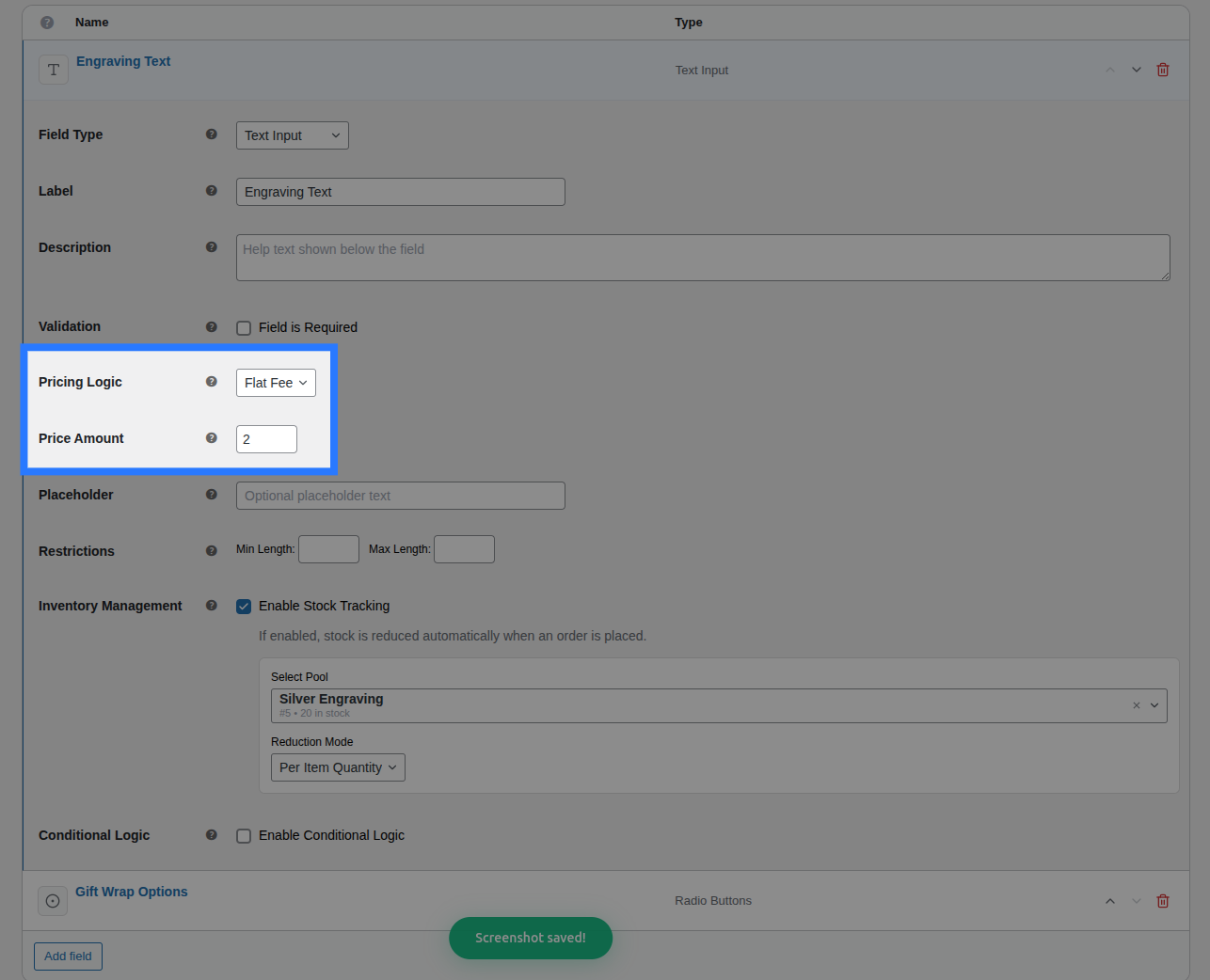Click the Radio Buttons type label
1210x980 pixels.
[713, 901]
